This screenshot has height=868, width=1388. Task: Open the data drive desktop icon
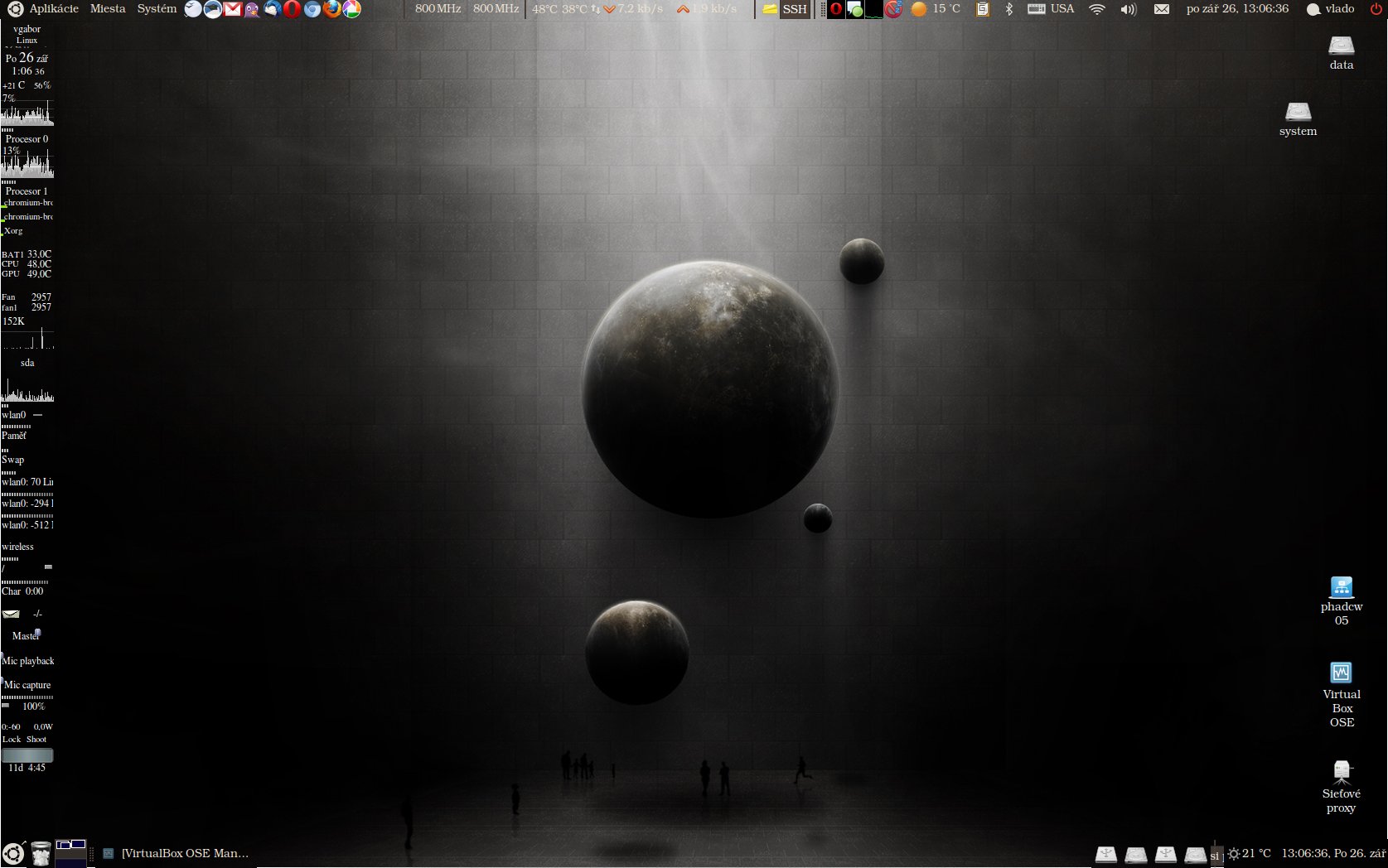pos(1341,51)
